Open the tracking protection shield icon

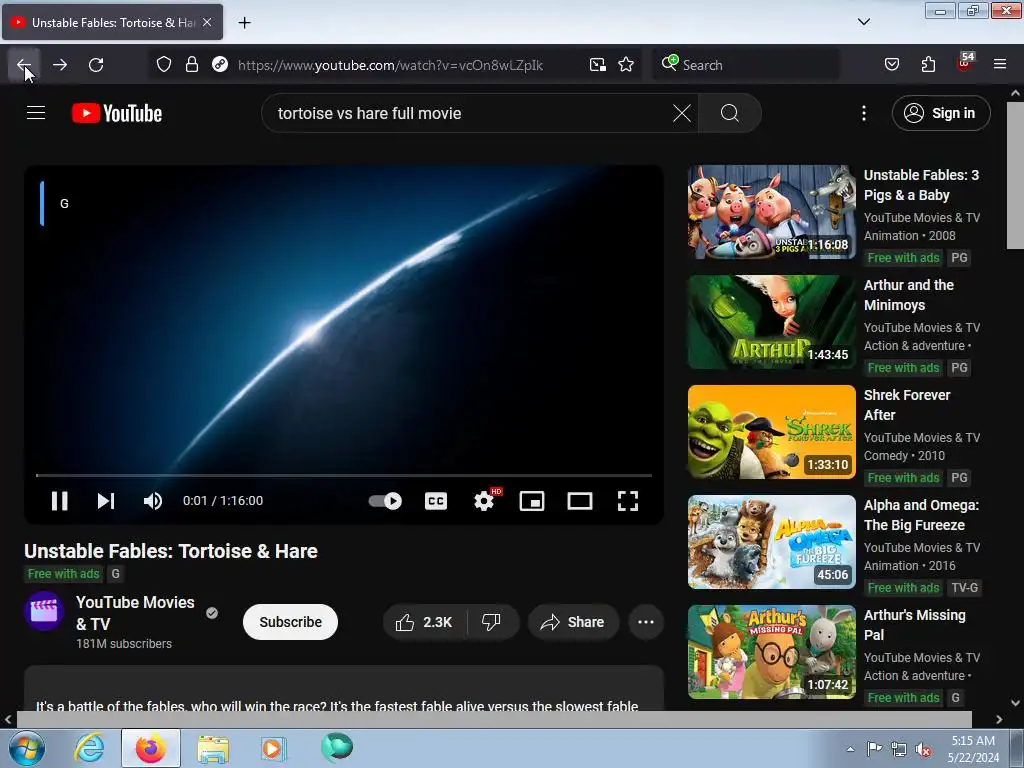click(x=164, y=64)
